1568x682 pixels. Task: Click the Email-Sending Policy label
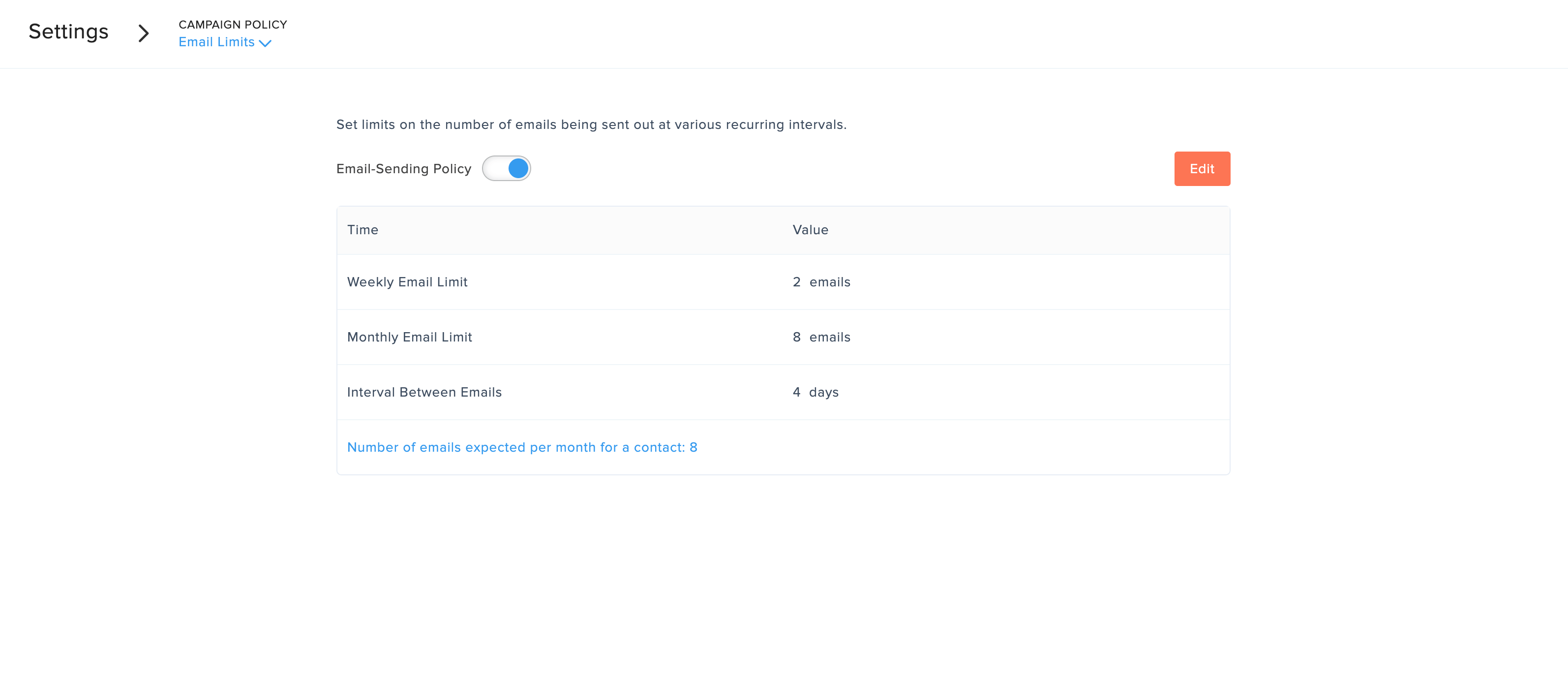[x=404, y=169]
